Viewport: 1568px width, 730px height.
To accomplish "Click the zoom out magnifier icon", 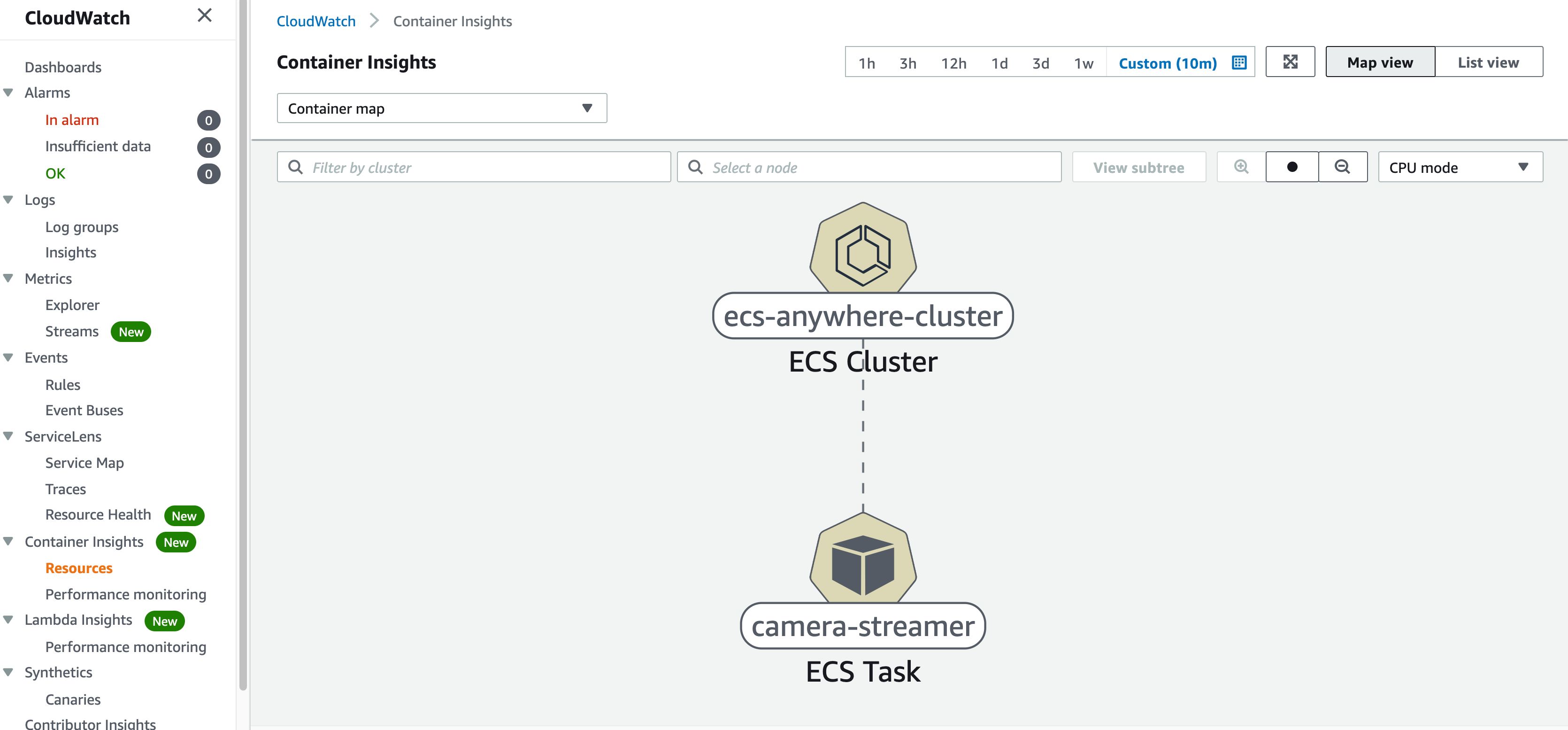I will tap(1342, 167).
